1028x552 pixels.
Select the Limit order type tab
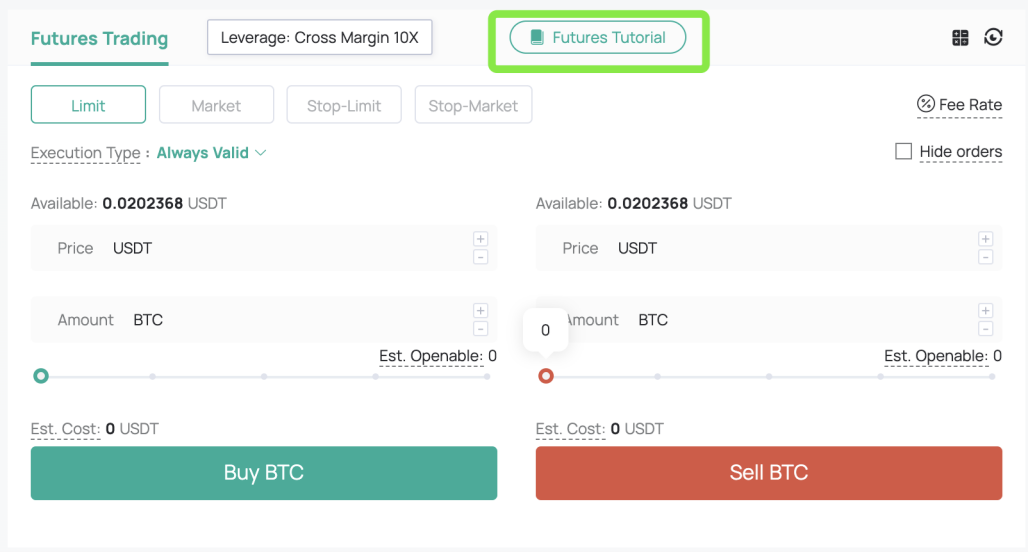coord(88,105)
